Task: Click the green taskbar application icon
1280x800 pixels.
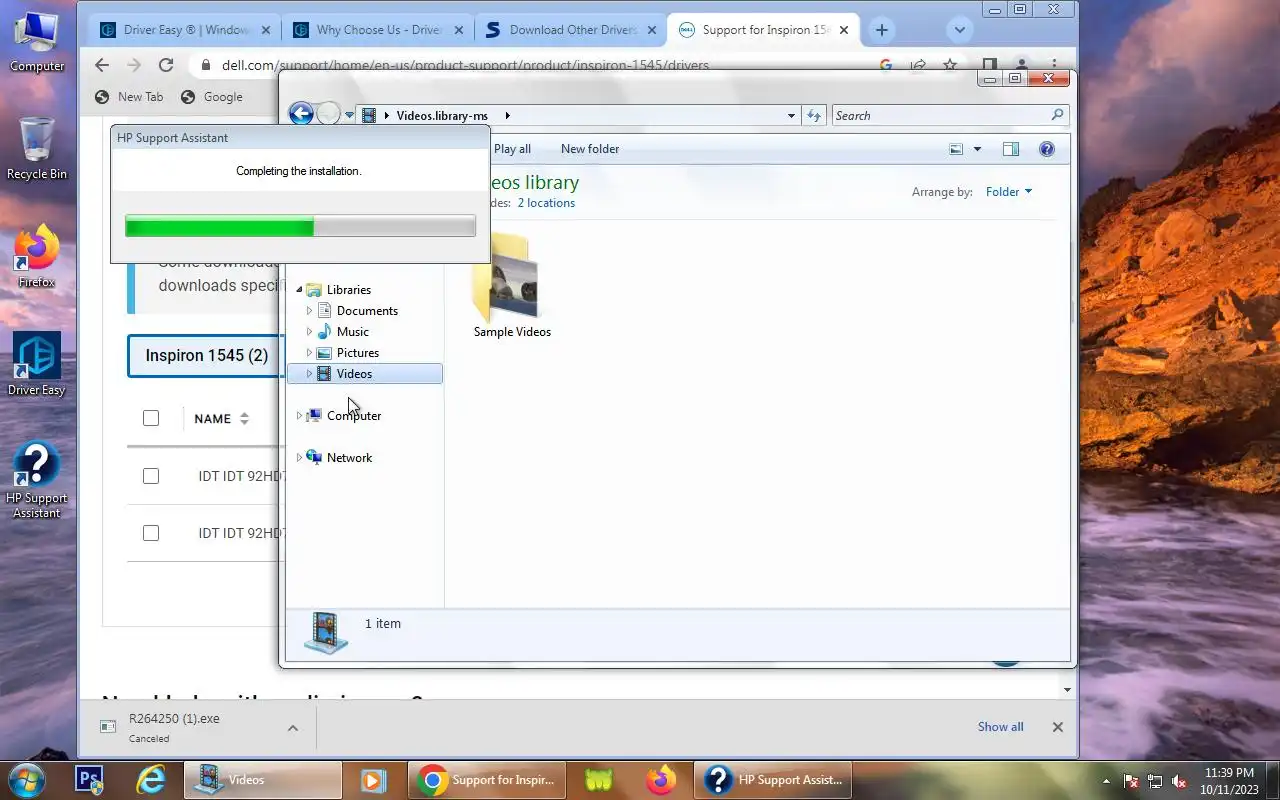Action: [x=599, y=779]
